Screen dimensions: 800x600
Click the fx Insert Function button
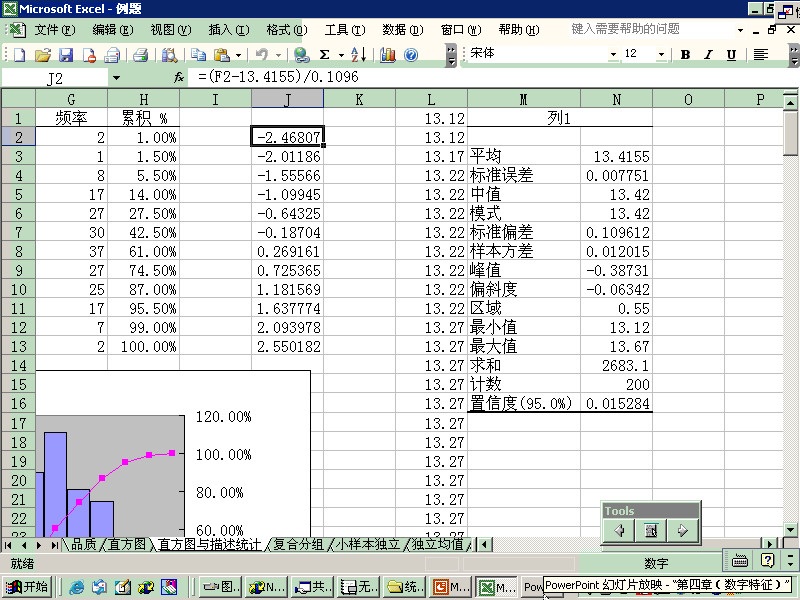tap(179, 77)
